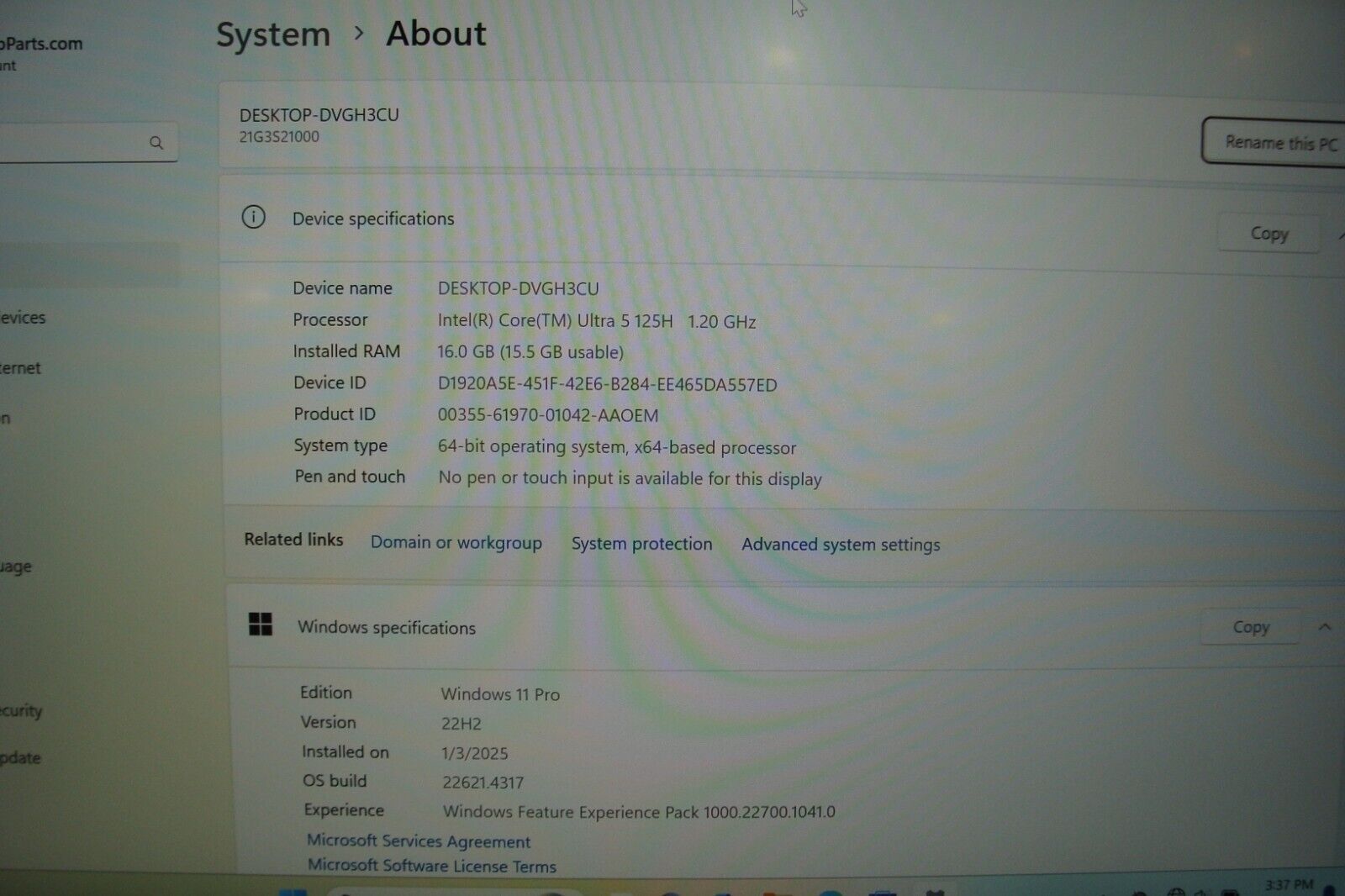Screen dimensions: 1345x896
Task: Click the Windows specifications header
Action: pyautogui.click(x=387, y=628)
